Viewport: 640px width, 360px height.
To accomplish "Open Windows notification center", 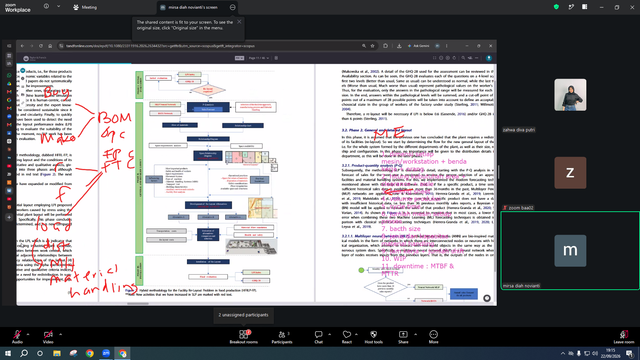I will pos(630,353).
